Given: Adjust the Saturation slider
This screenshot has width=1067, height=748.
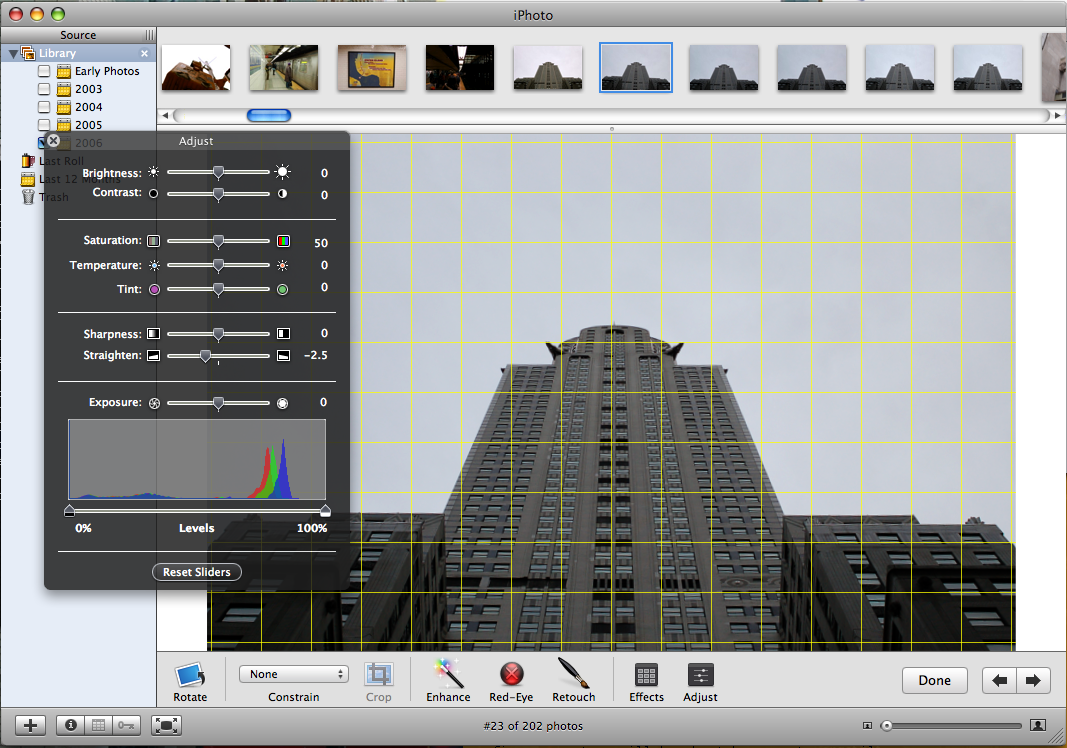Looking at the screenshot, I should coord(218,241).
